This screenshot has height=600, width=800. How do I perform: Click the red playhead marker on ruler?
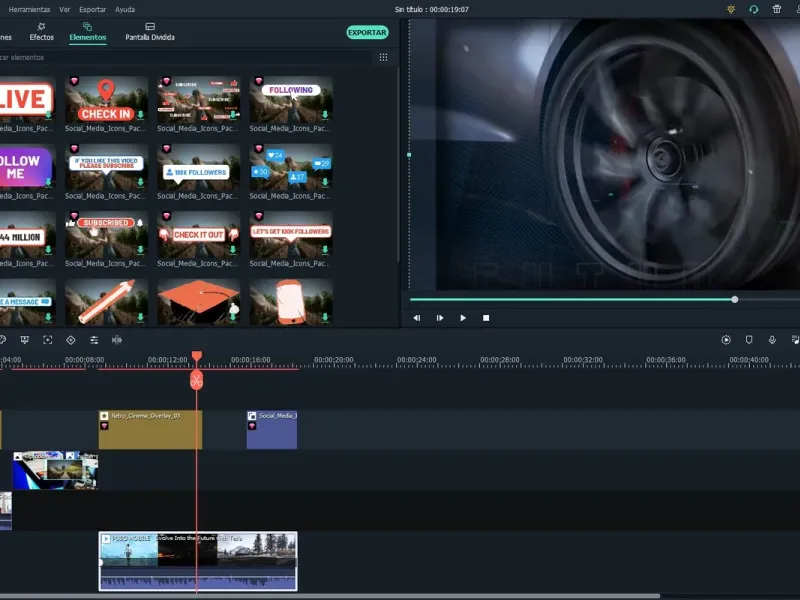[196, 356]
